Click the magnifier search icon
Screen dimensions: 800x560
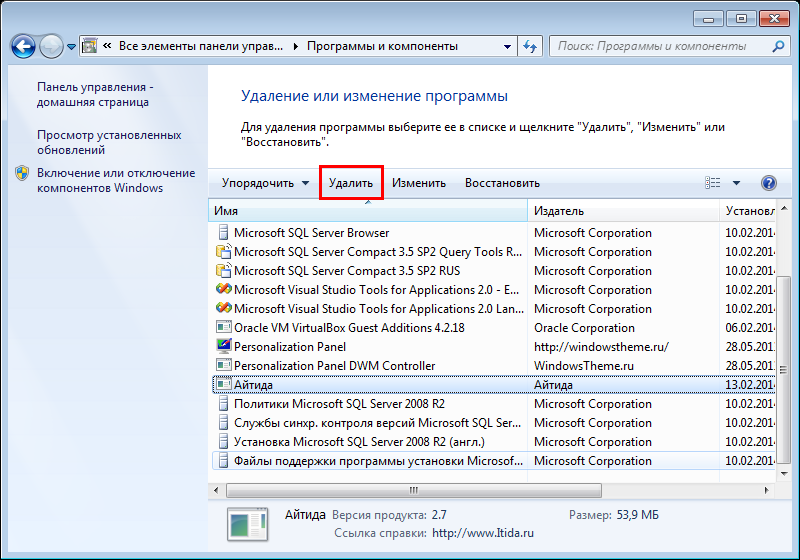coord(779,46)
